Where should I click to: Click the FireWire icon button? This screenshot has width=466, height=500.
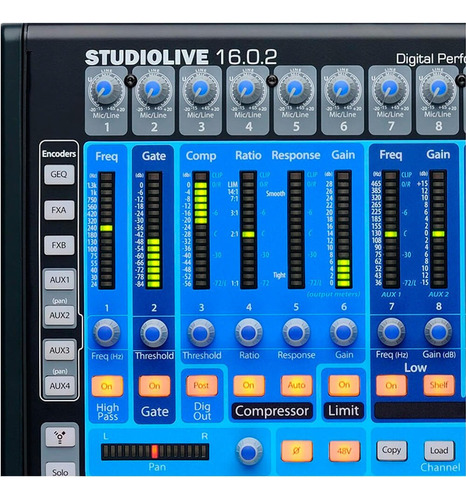(x=60, y=437)
